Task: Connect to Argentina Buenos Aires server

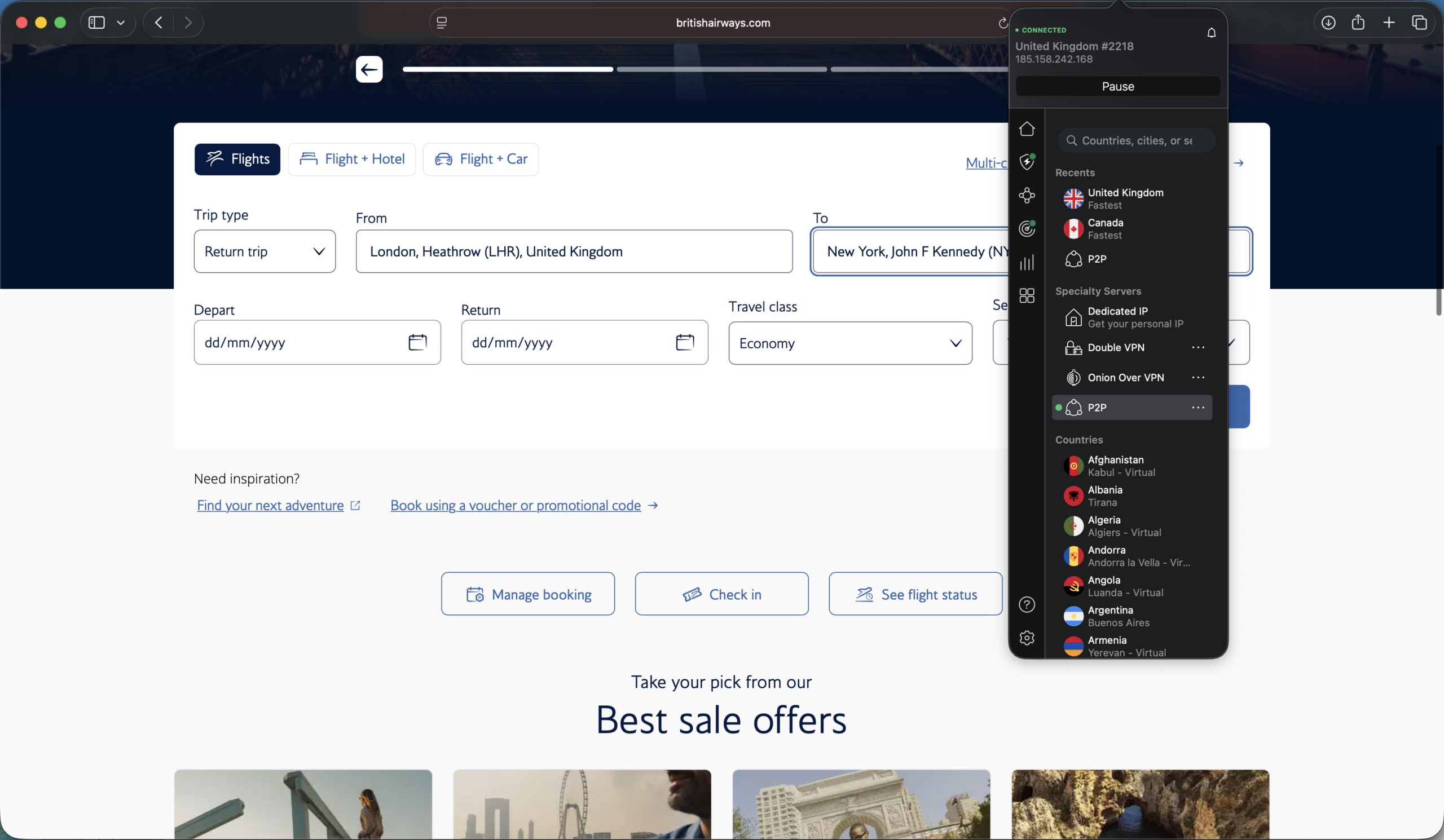Action: (x=1132, y=616)
